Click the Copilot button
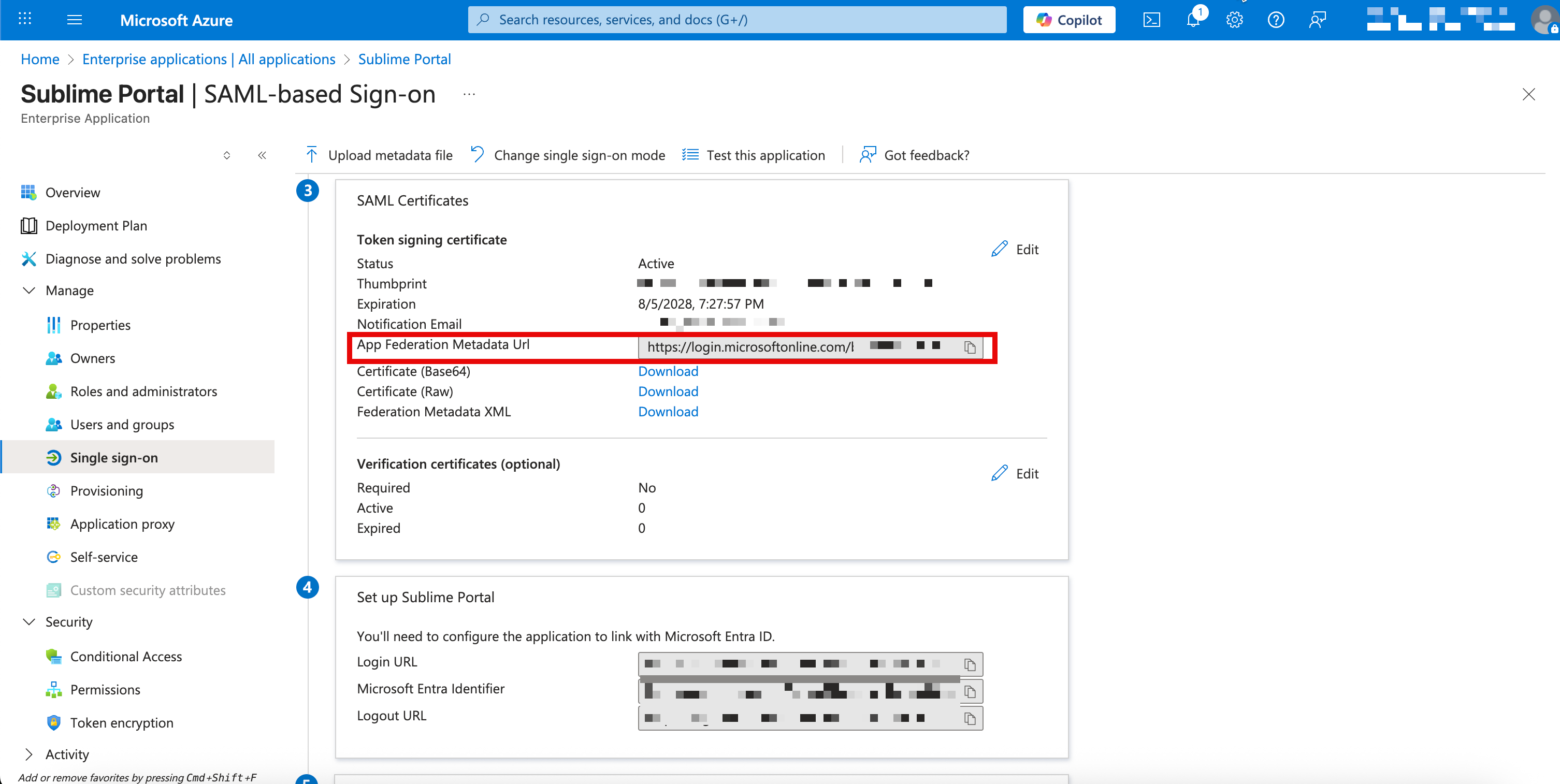The height and width of the screenshot is (784, 1560). click(x=1069, y=20)
